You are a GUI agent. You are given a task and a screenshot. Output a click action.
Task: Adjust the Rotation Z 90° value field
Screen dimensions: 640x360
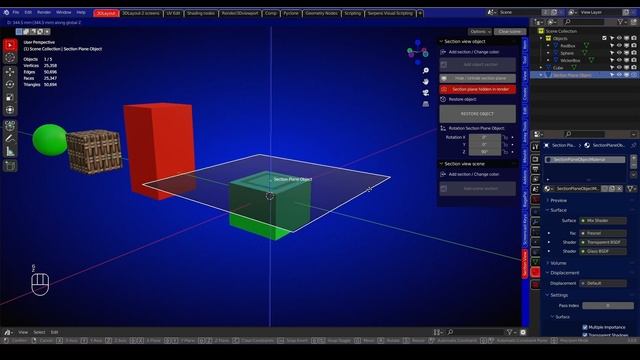484,152
